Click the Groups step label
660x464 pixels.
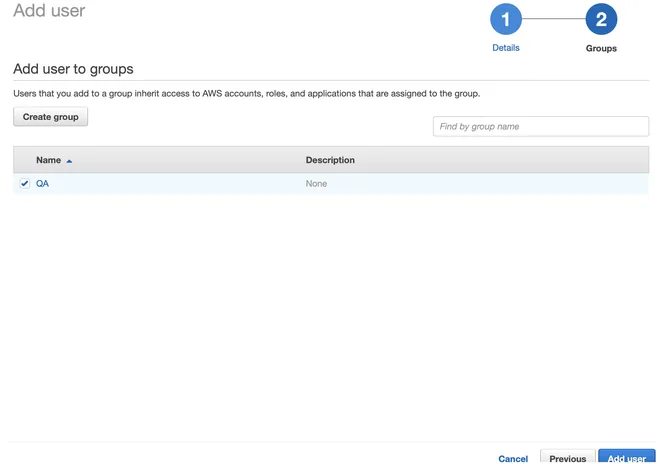(601, 48)
